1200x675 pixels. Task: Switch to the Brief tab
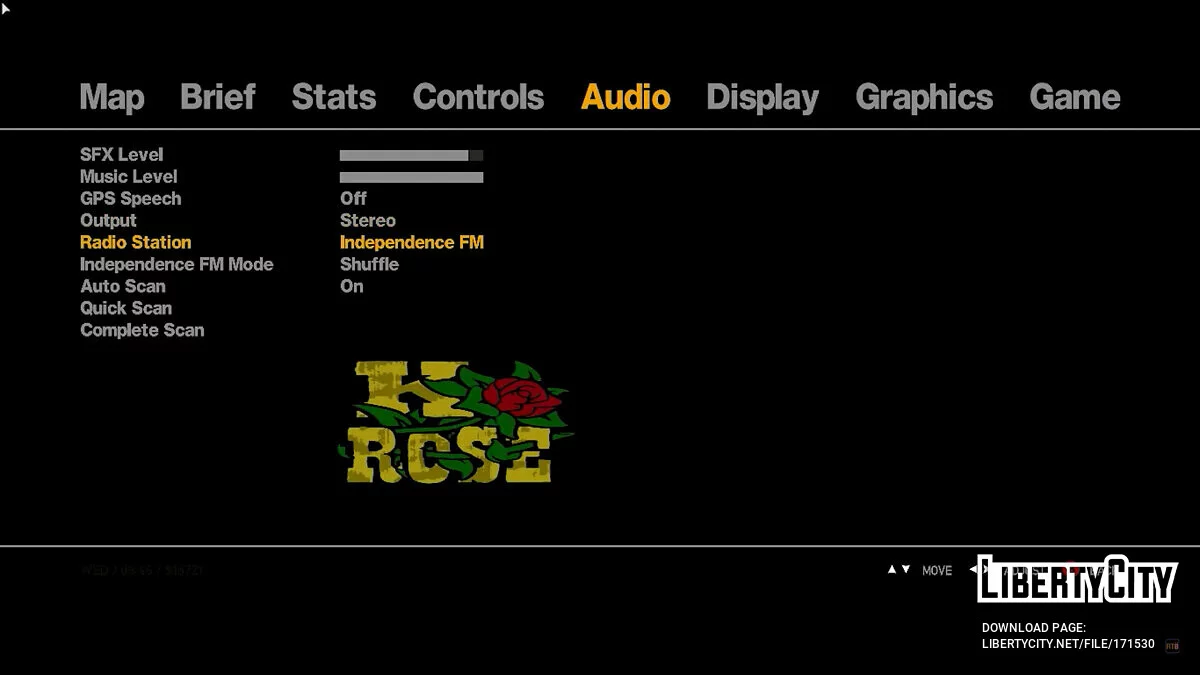tap(218, 97)
